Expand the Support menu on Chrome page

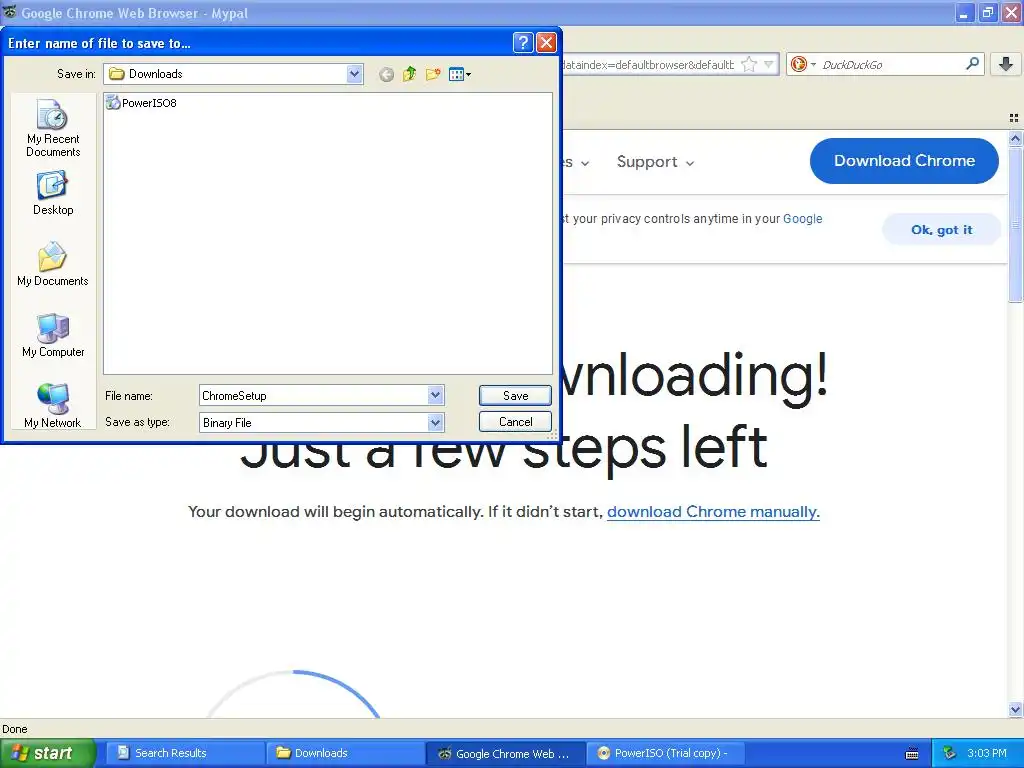coord(655,162)
